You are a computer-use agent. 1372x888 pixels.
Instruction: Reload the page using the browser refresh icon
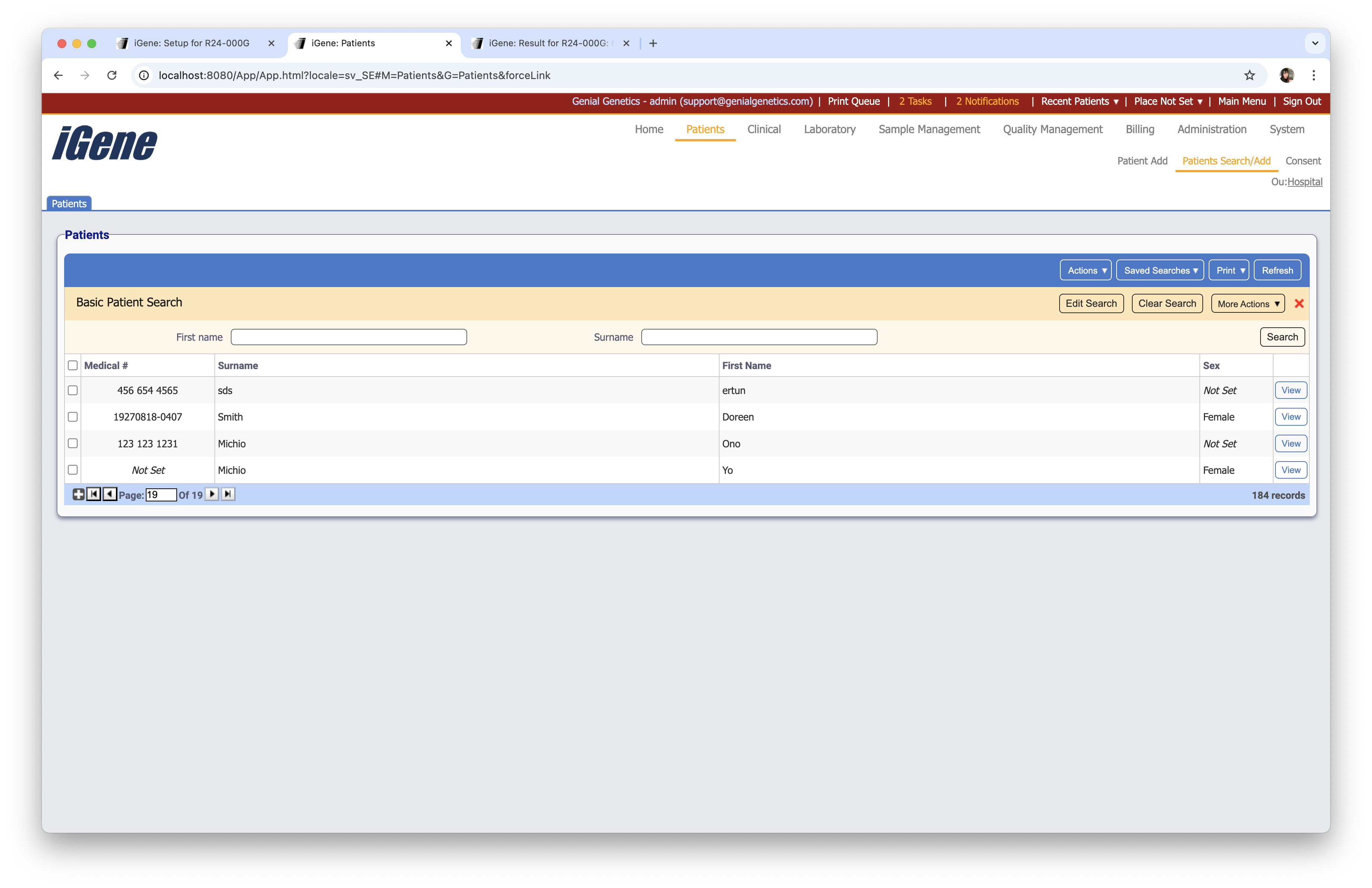112,75
